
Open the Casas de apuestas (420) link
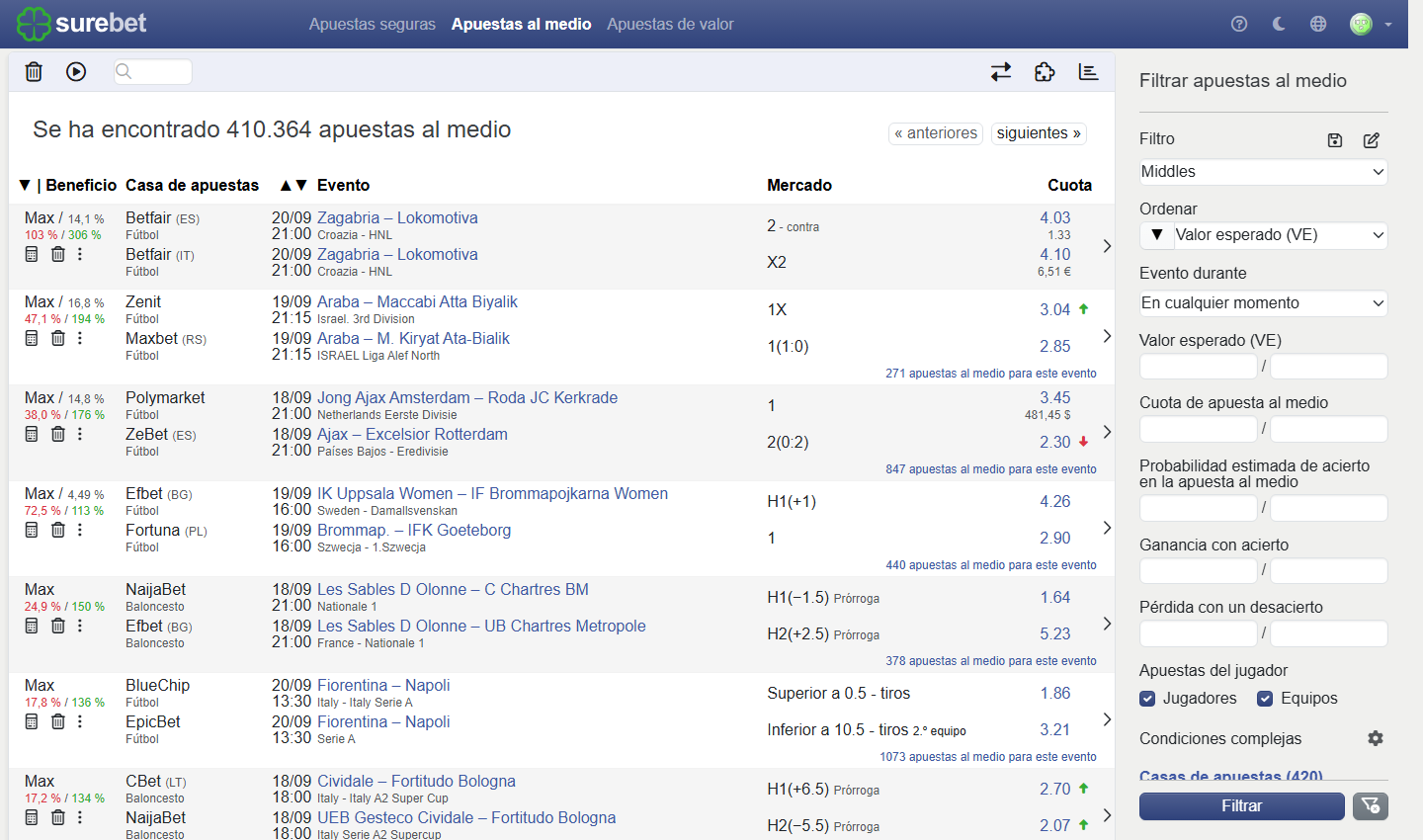click(1231, 776)
